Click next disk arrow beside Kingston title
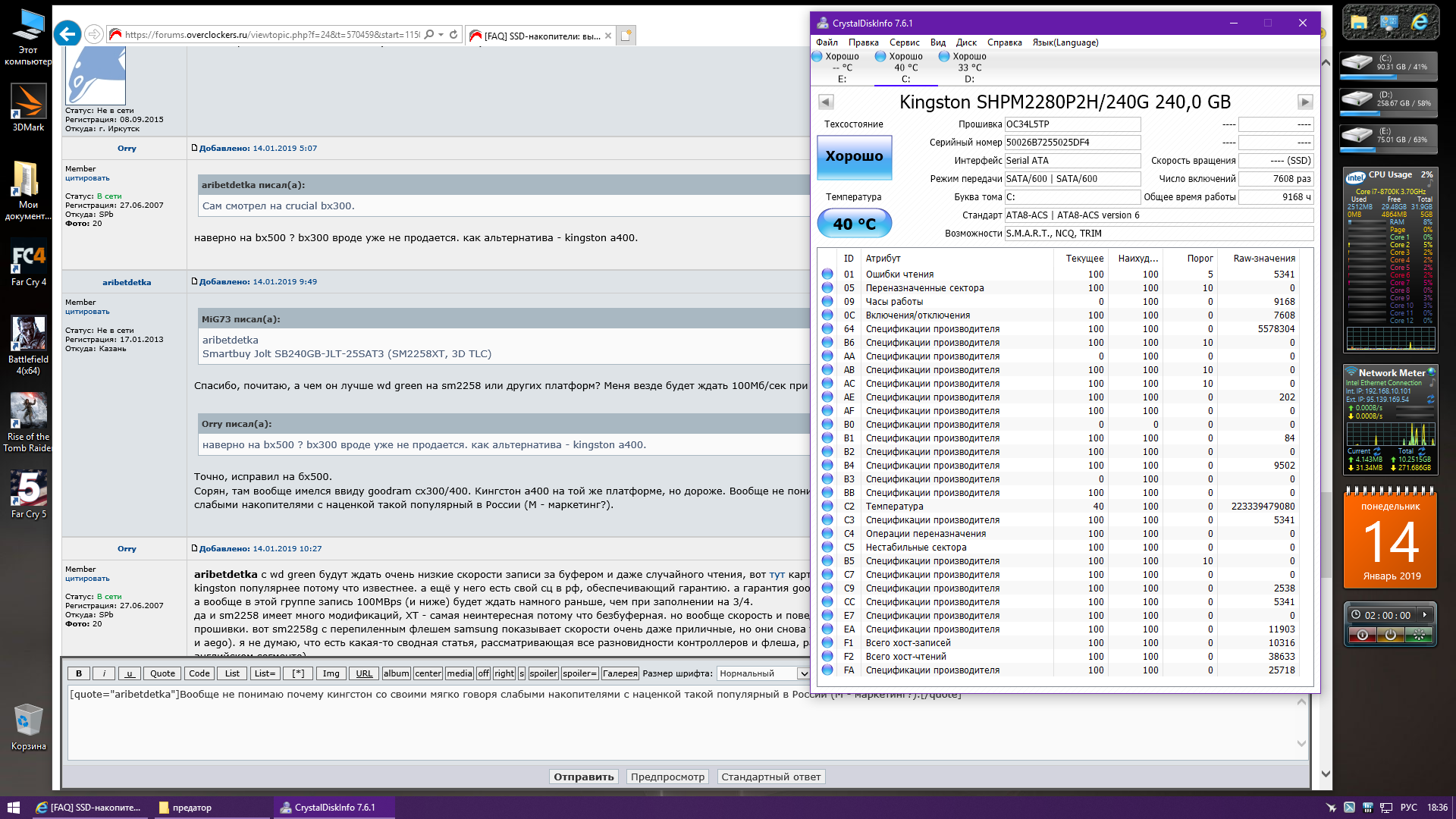Image resolution: width=1456 pixels, height=819 pixels. click(1304, 102)
